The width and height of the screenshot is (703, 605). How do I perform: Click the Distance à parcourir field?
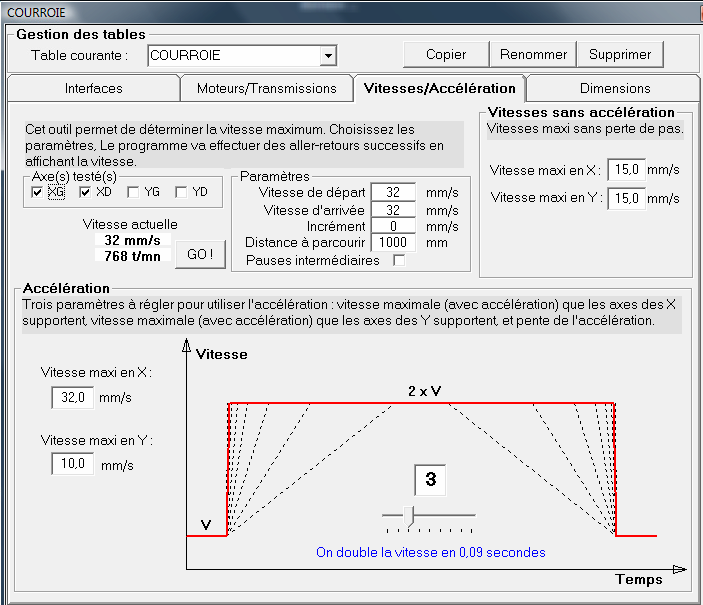coord(393,242)
